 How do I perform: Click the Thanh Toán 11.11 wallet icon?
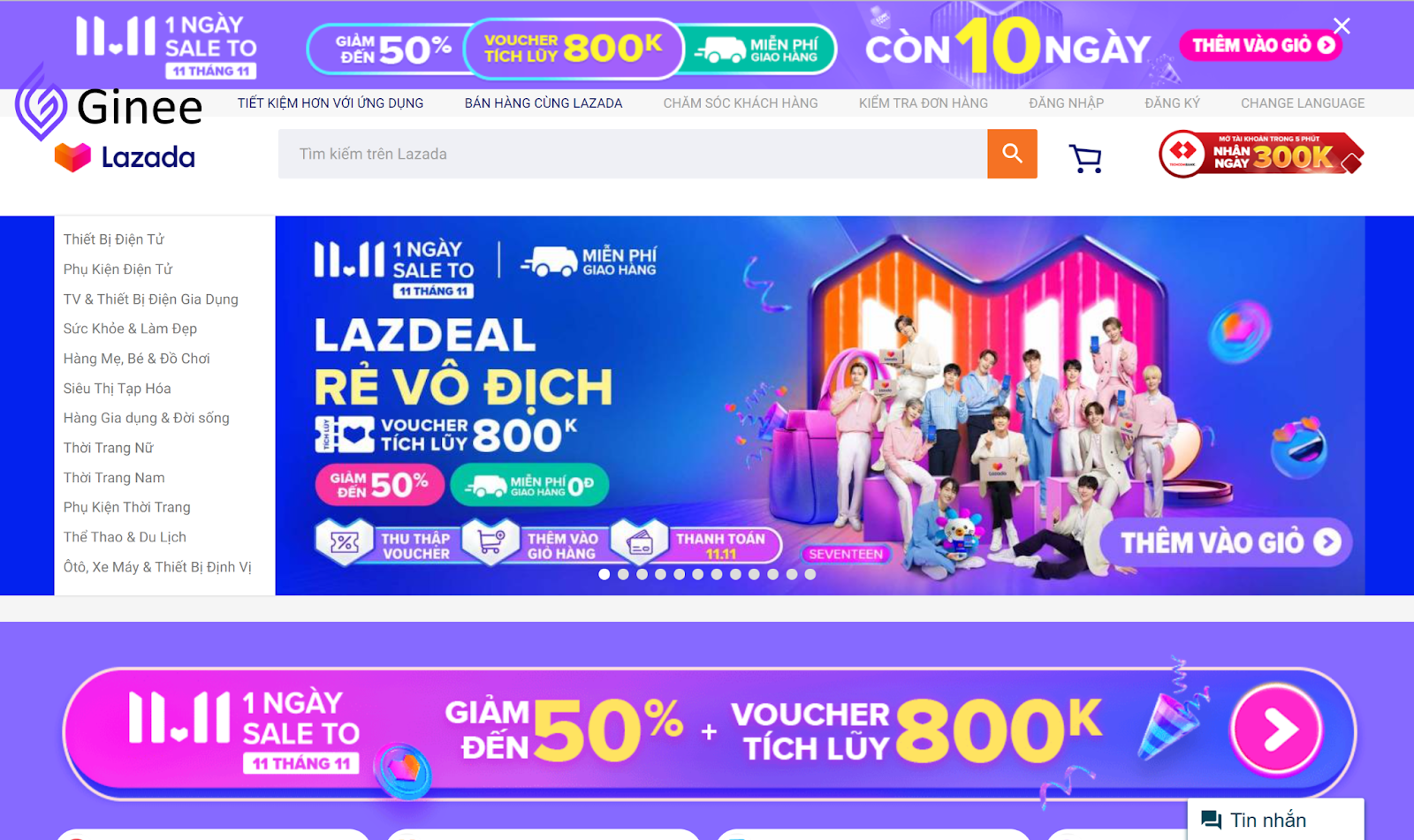638,542
